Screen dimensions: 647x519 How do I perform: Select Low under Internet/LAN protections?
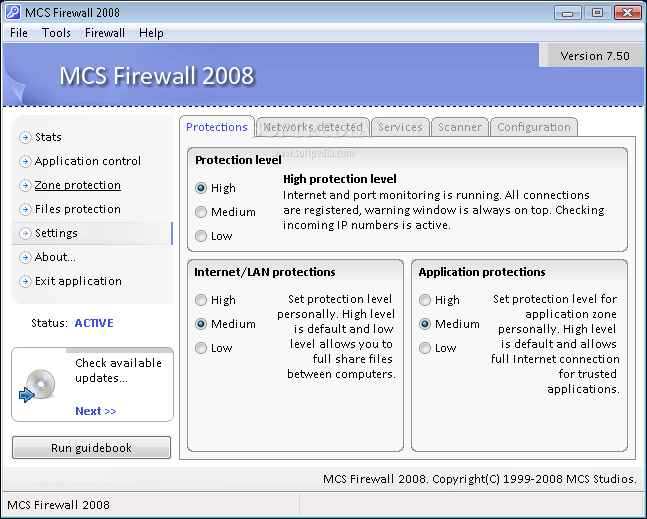(201, 348)
